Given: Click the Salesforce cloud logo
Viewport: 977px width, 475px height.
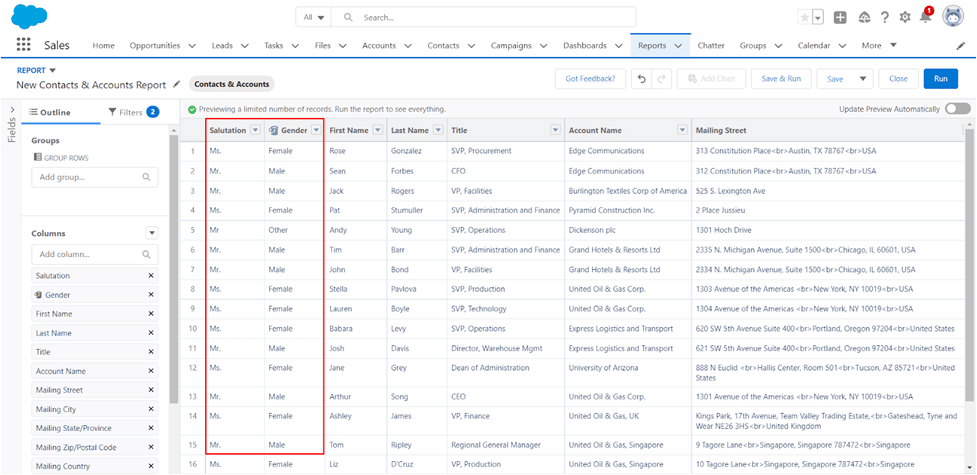Looking at the screenshot, I should pos(29,15).
